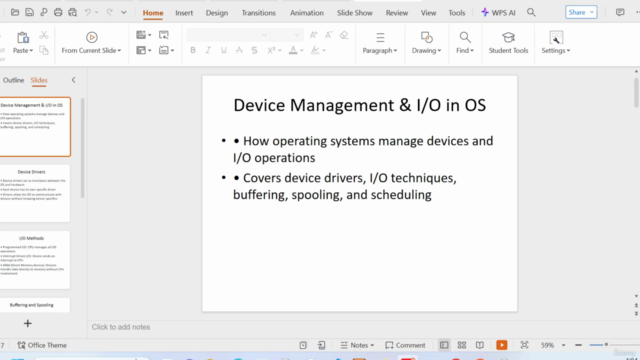Open the View tab
The width and height of the screenshot is (640, 360).
[429, 13]
